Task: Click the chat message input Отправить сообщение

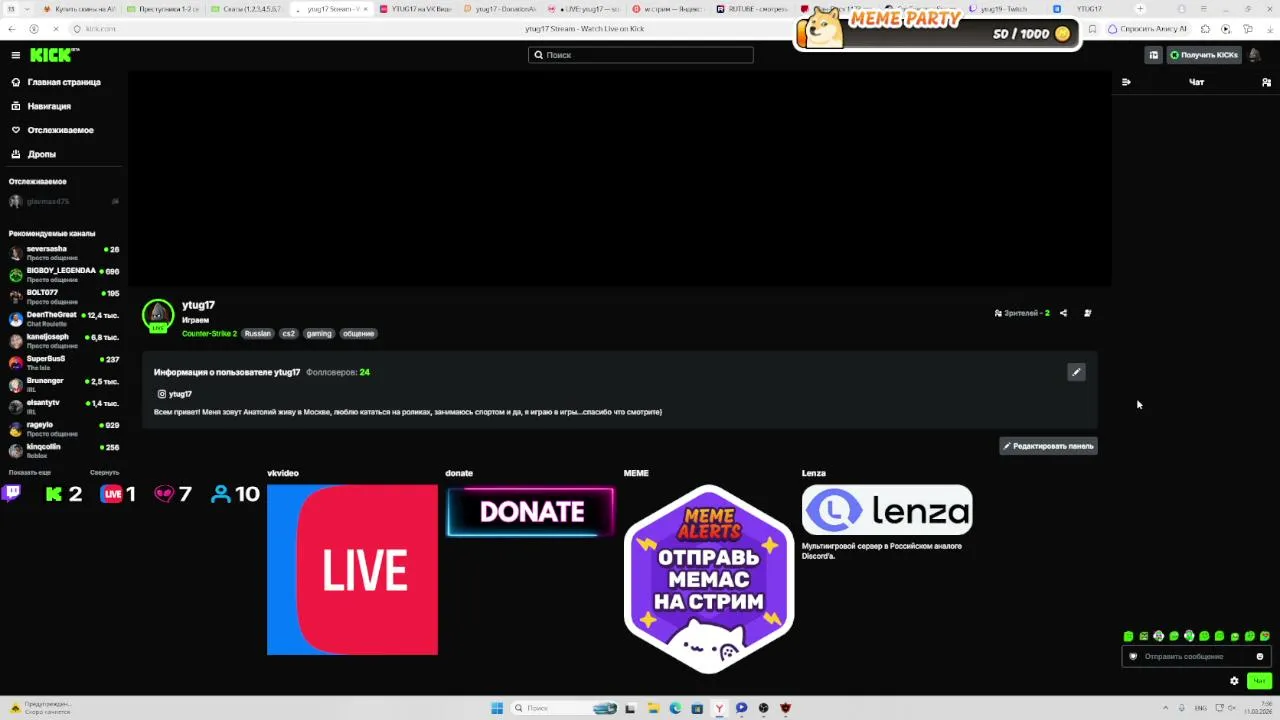Action: pyautogui.click(x=1196, y=657)
